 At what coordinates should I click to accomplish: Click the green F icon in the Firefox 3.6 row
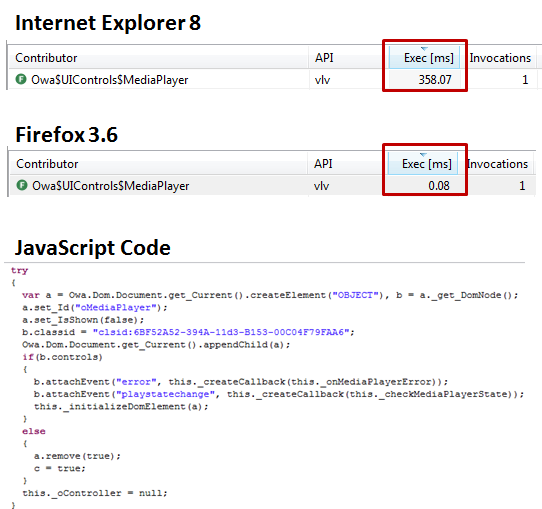pyautogui.click(x=22, y=185)
